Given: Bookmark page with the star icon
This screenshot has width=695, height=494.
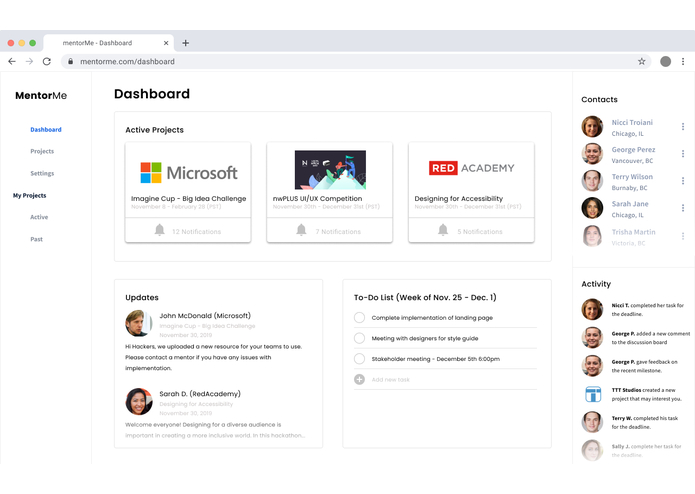Looking at the screenshot, I should coord(641,62).
